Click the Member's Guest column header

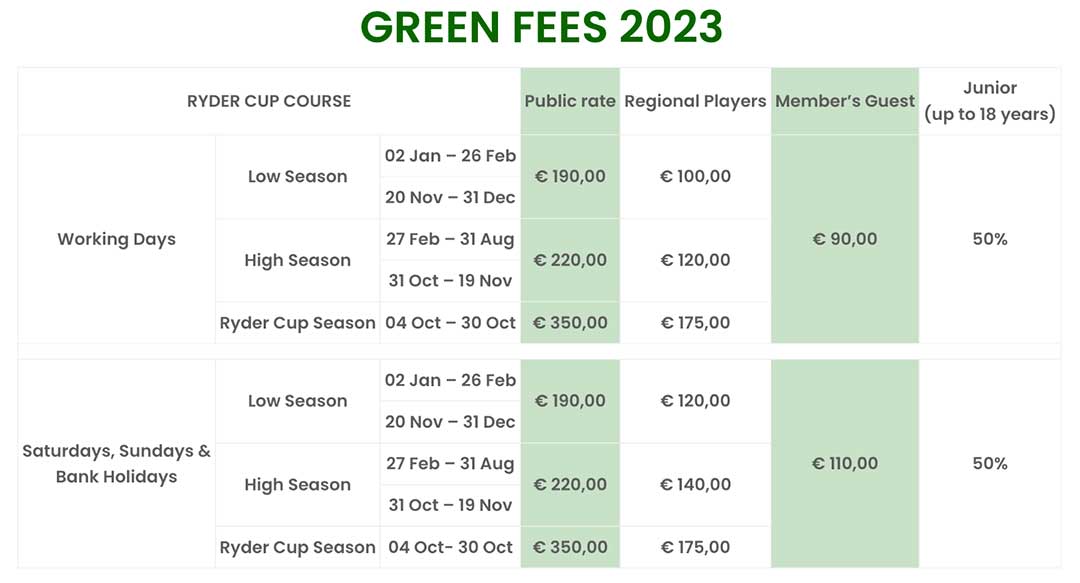[x=845, y=101]
